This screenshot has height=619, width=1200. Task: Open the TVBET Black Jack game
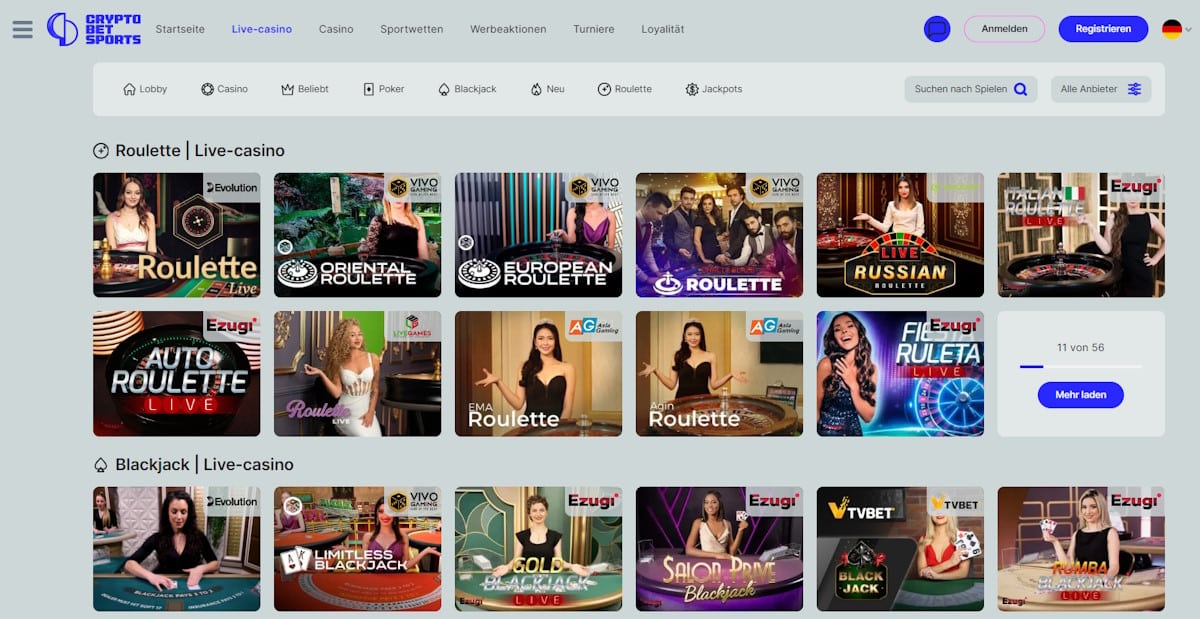900,549
